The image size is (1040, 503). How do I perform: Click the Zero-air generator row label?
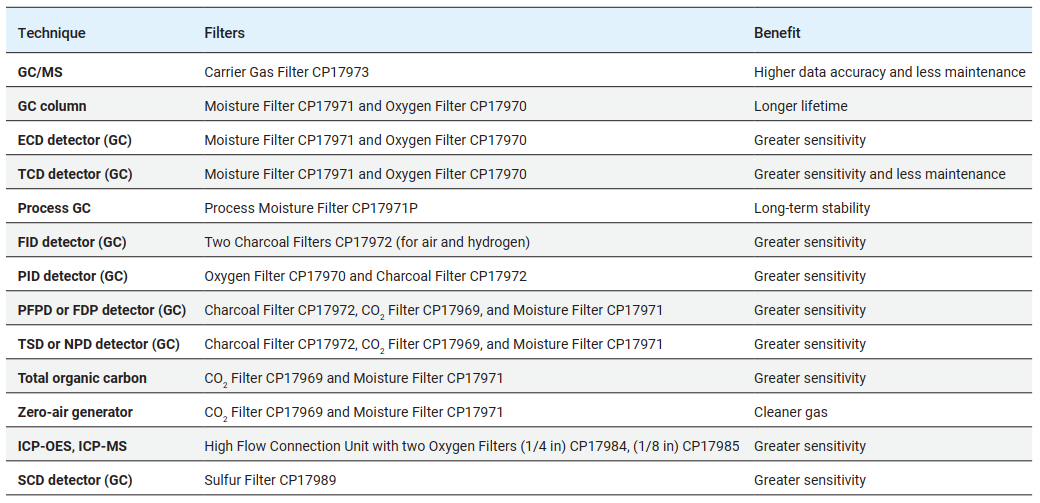(75, 412)
